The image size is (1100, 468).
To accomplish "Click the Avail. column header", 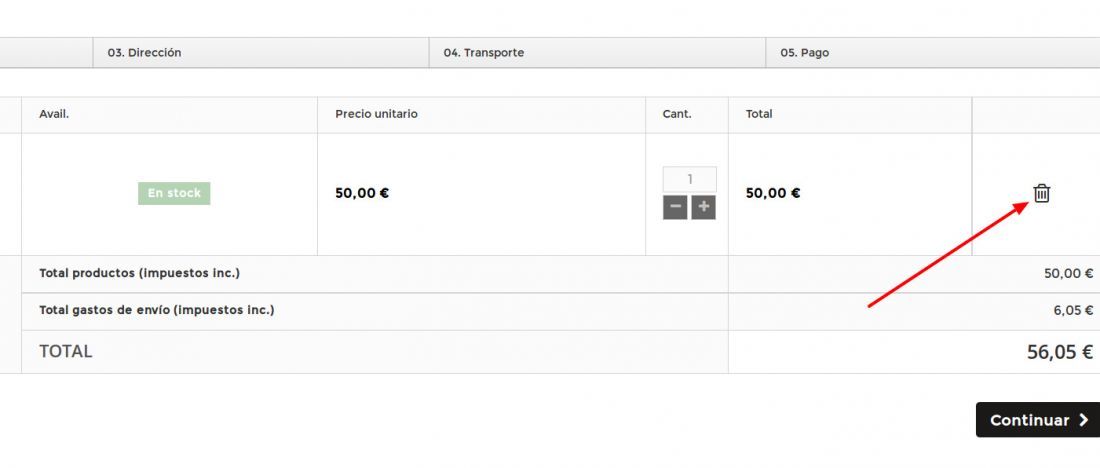I will click(54, 114).
